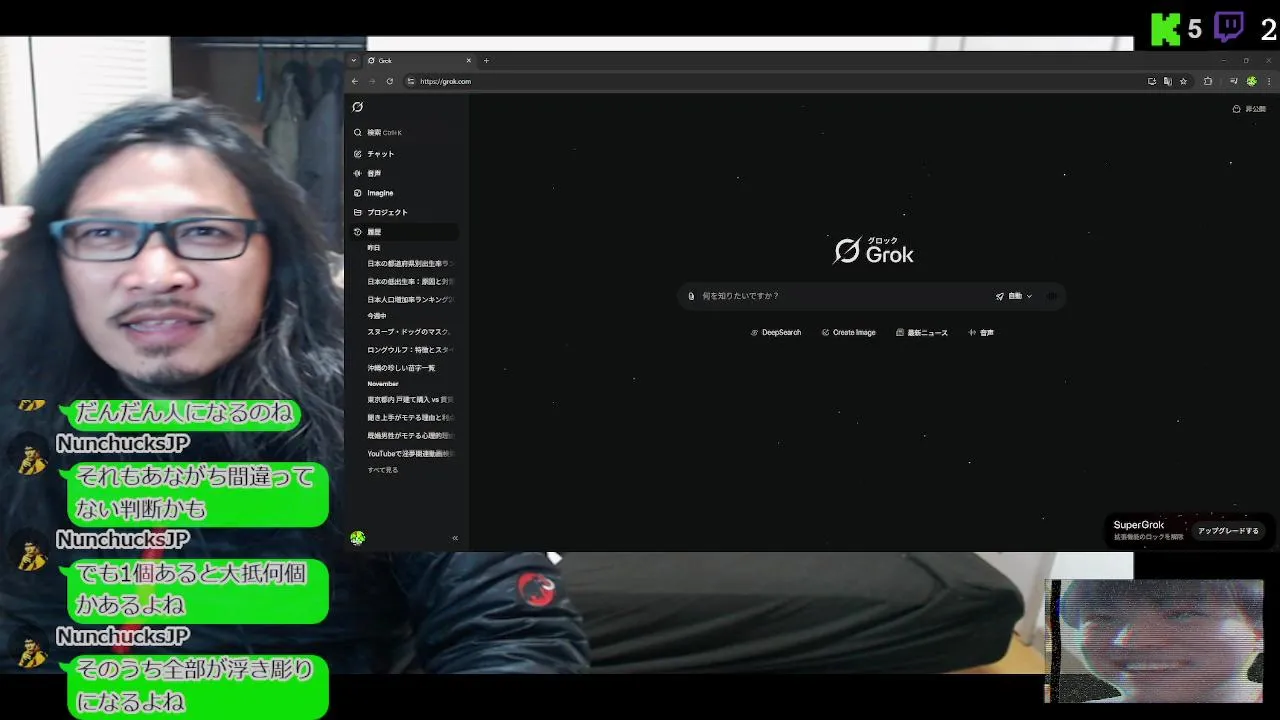Image resolution: width=1280 pixels, height=720 pixels.
Task: Open the Chrome three-dot menu
Action: [x=1267, y=81]
